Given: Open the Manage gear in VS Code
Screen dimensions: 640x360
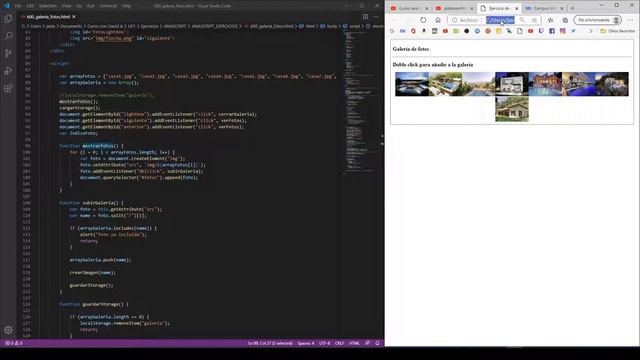Looking at the screenshot, I should 8,330.
